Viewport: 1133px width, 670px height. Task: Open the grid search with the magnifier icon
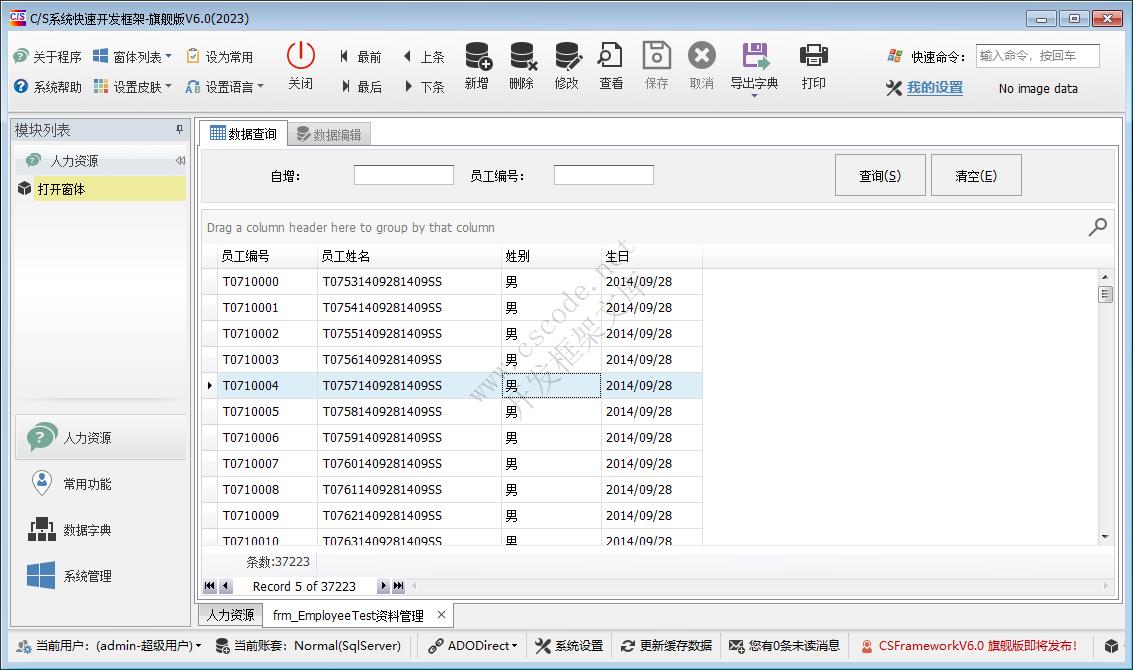(1097, 227)
